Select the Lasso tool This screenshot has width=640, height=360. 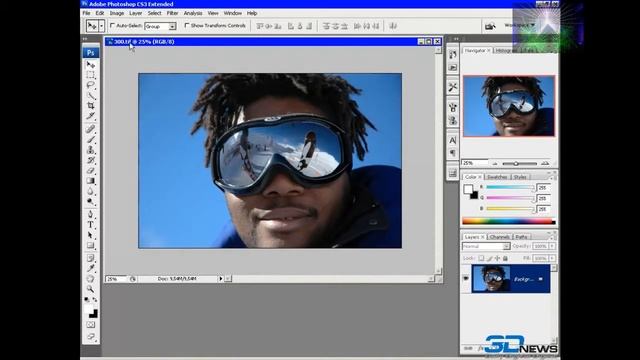click(91, 85)
